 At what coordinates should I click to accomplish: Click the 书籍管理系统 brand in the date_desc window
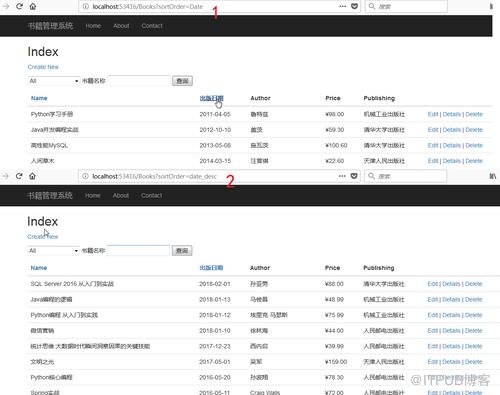[x=50, y=195]
